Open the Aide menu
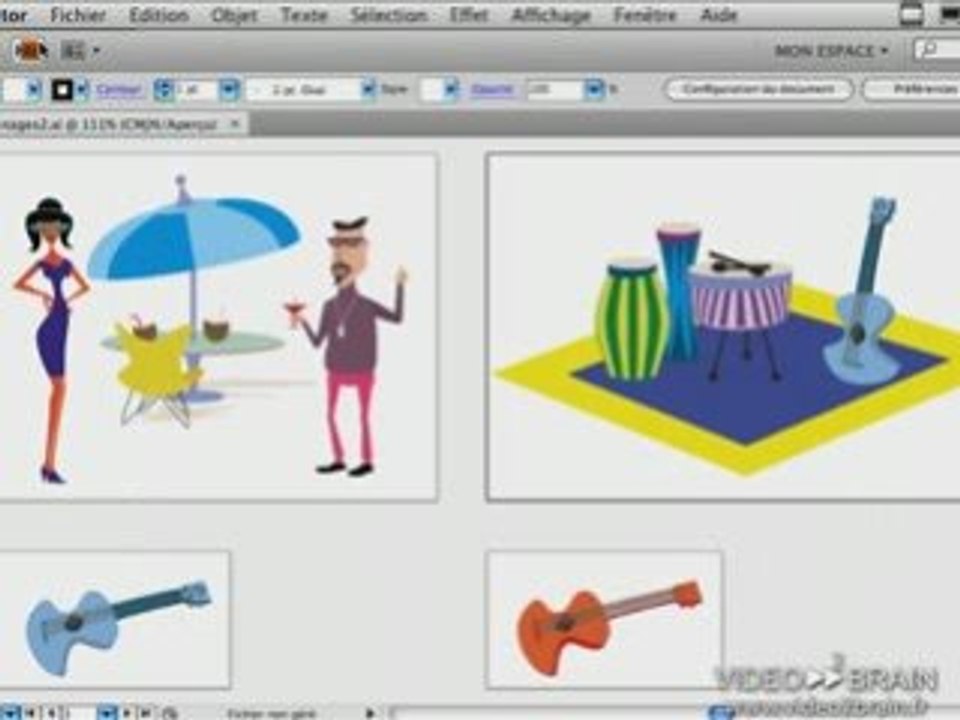This screenshot has height=720, width=960. 719,14
